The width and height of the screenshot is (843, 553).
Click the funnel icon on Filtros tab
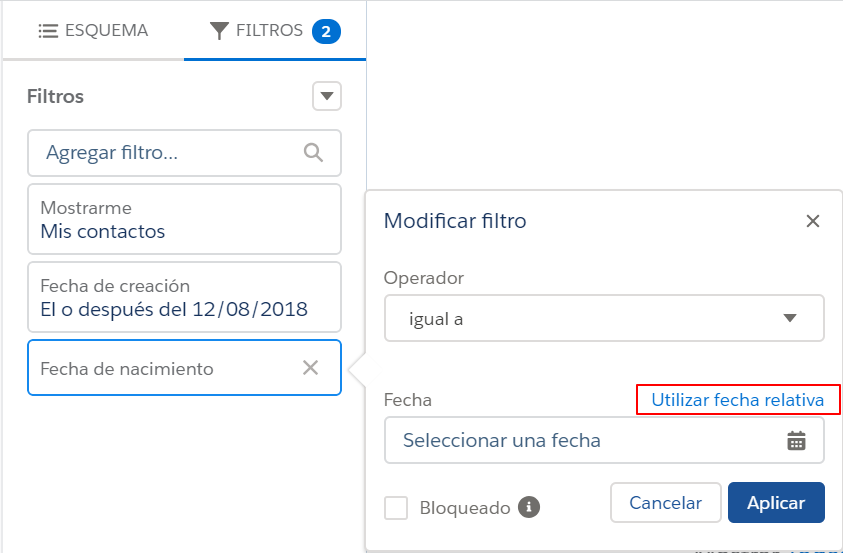tap(219, 31)
